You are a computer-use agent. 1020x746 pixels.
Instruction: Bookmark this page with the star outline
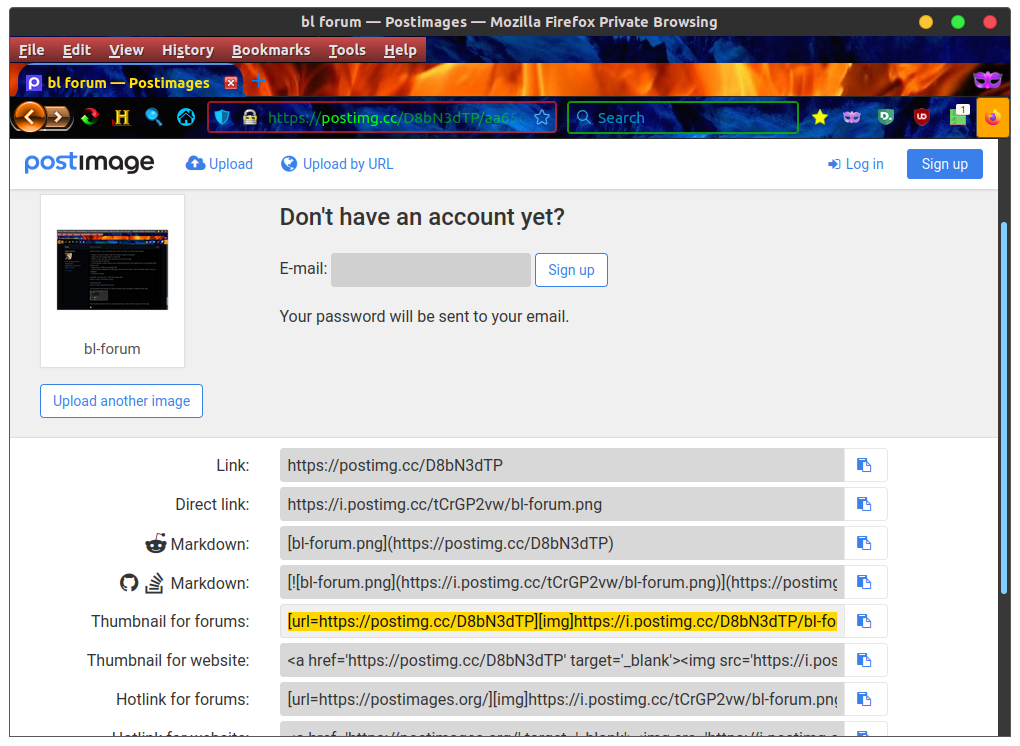[x=542, y=118]
